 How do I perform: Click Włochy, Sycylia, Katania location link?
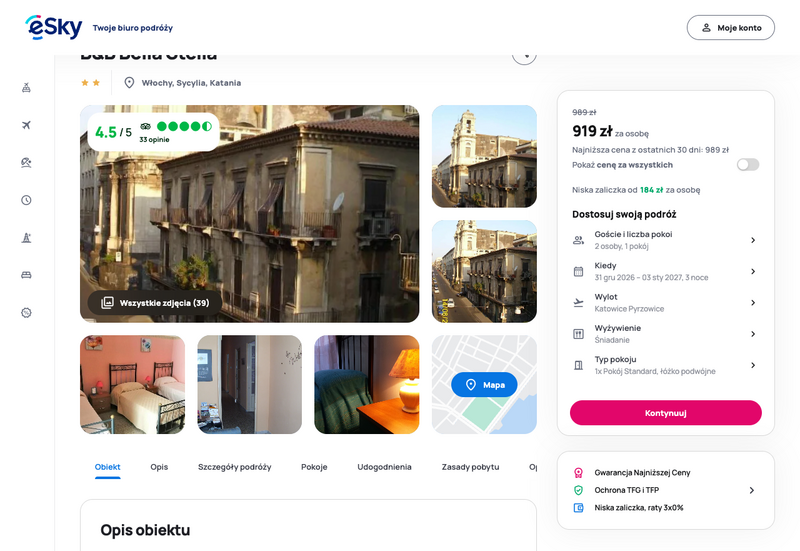pos(191,83)
